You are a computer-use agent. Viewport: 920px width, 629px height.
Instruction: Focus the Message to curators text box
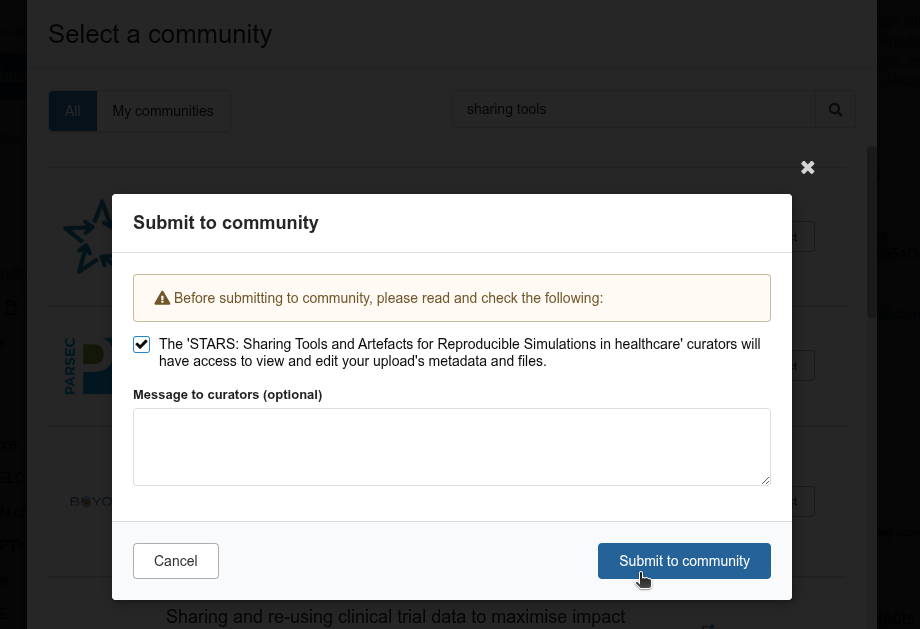tap(451, 446)
